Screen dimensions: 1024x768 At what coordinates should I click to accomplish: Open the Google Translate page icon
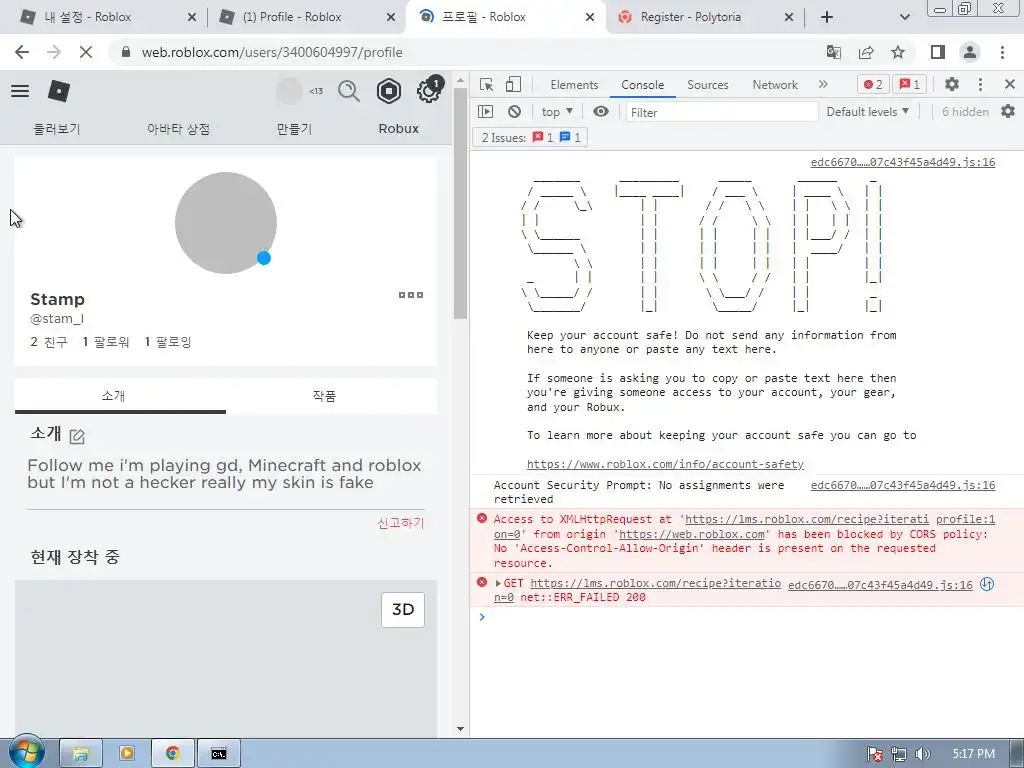[x=834, y=52]
